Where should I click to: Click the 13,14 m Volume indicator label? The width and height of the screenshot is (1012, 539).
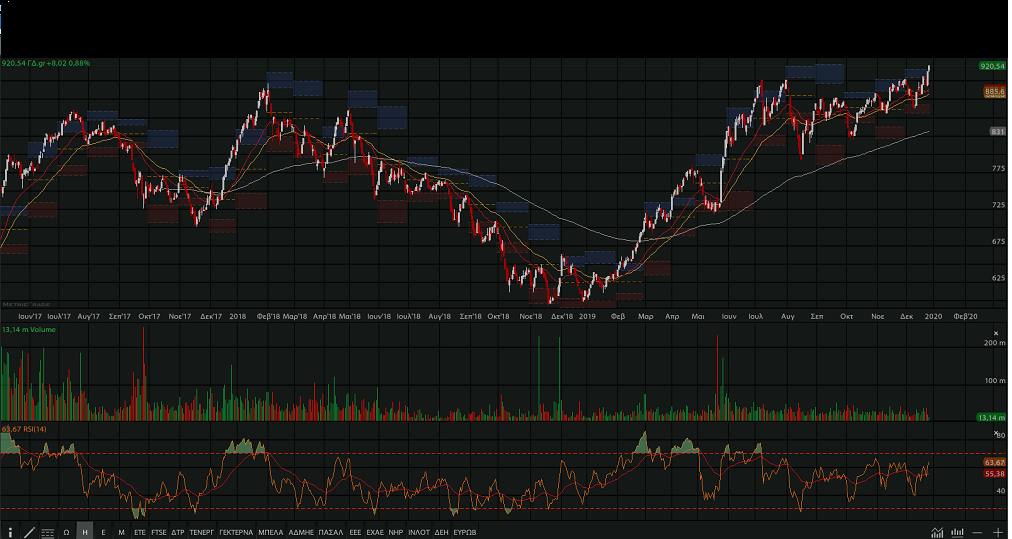[28, 329]
